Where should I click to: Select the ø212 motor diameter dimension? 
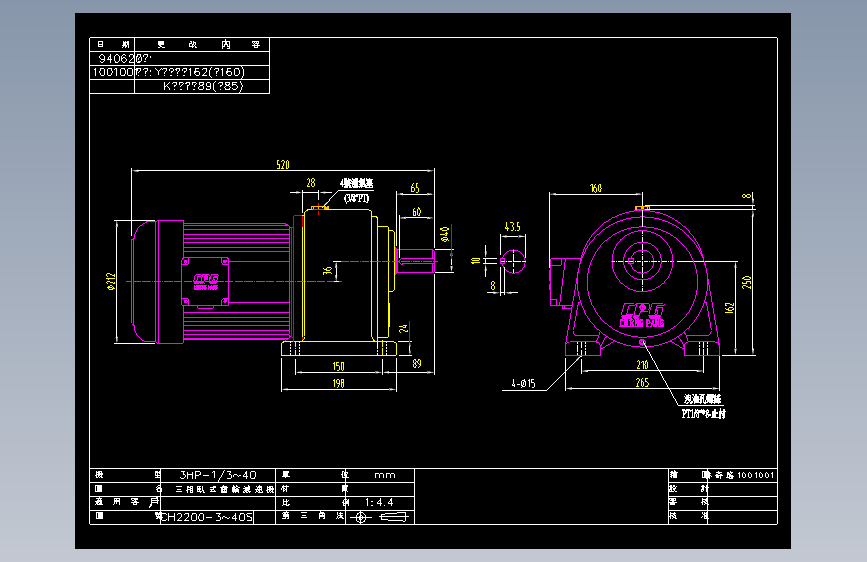pyautogui.click(x=111, y=281)
